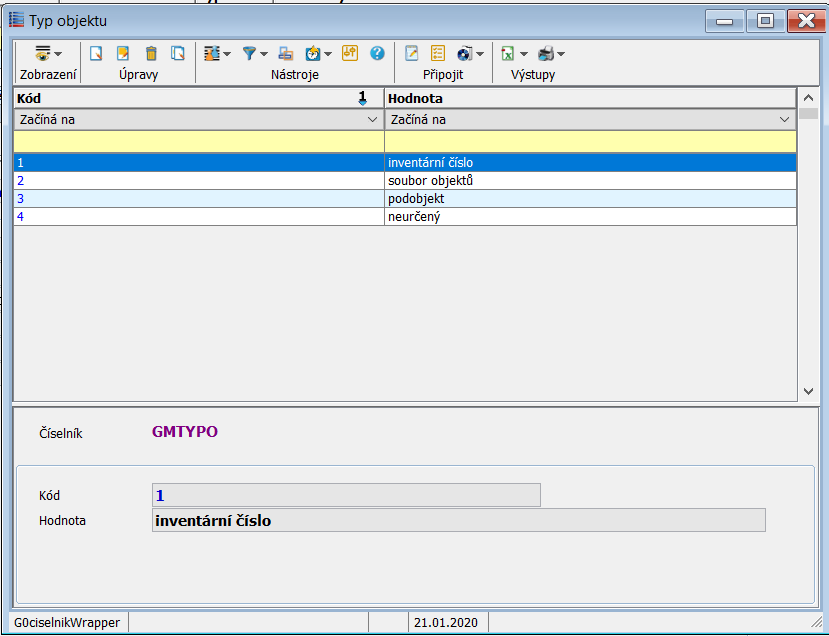Click the printer icon in Výstupy
The width and height of the screenshot is (829, 636).
click(545, 53)
